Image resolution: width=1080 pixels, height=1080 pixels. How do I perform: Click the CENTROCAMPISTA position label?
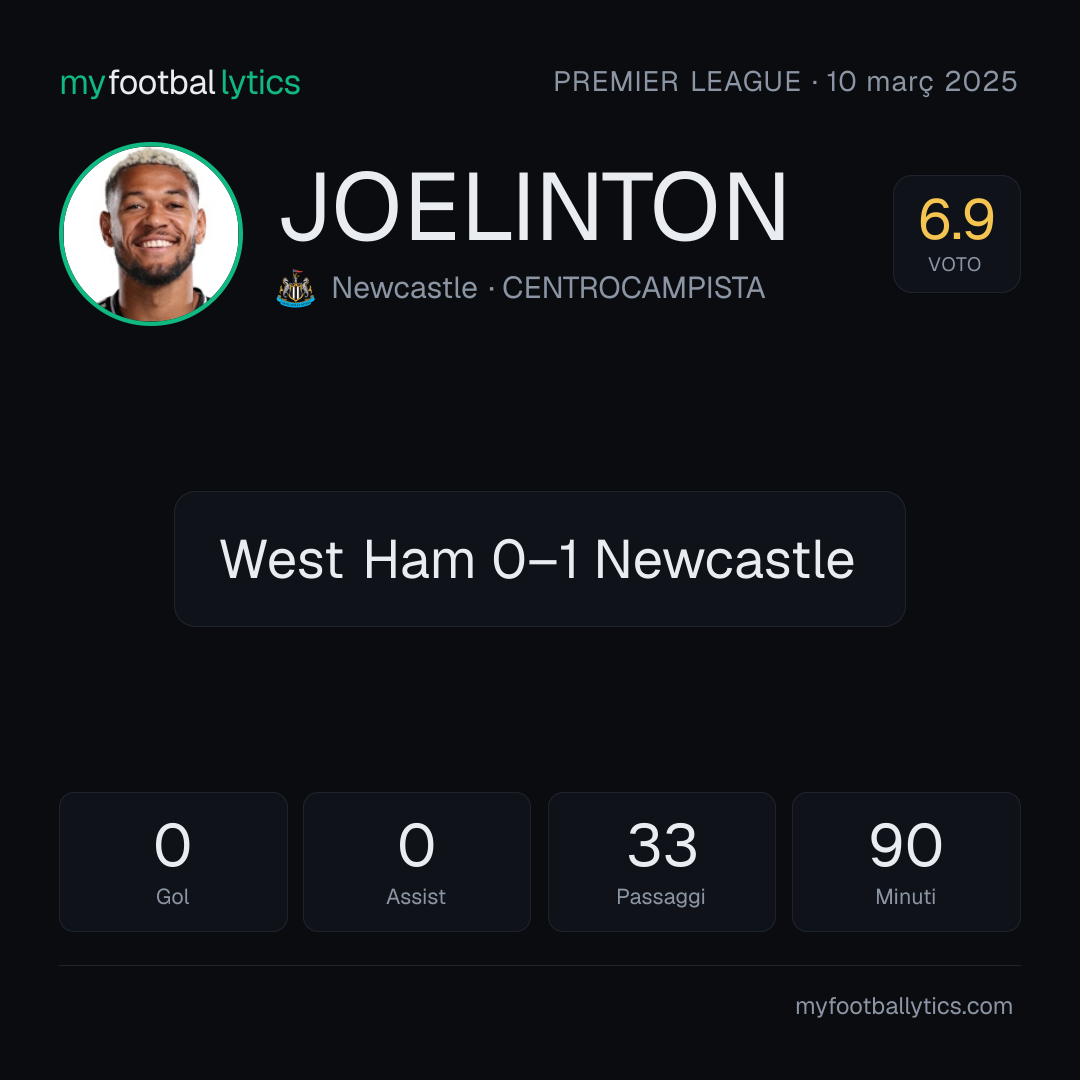click(x=634, y=288)
